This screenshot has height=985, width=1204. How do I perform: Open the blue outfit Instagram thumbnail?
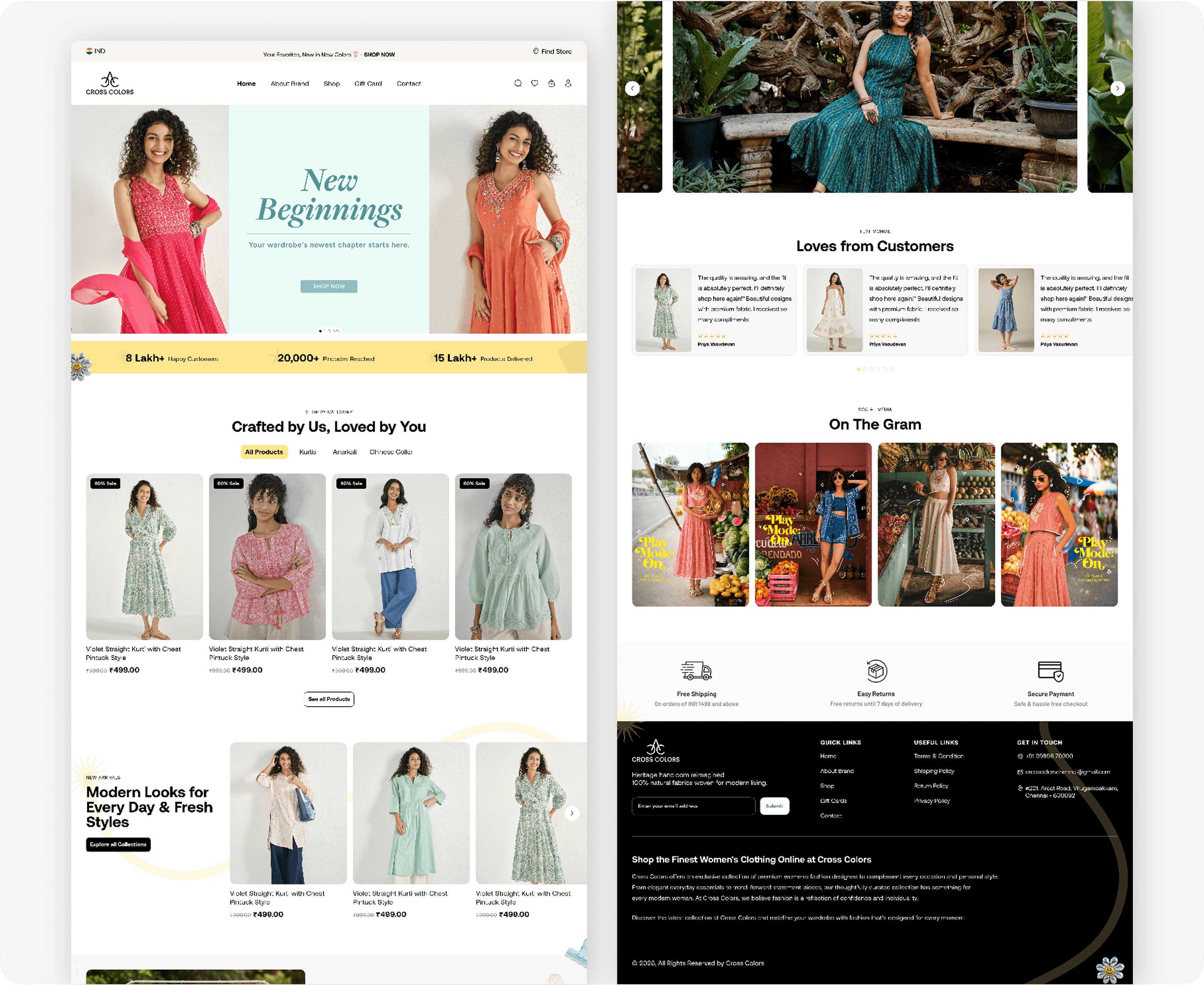point(813,524)
